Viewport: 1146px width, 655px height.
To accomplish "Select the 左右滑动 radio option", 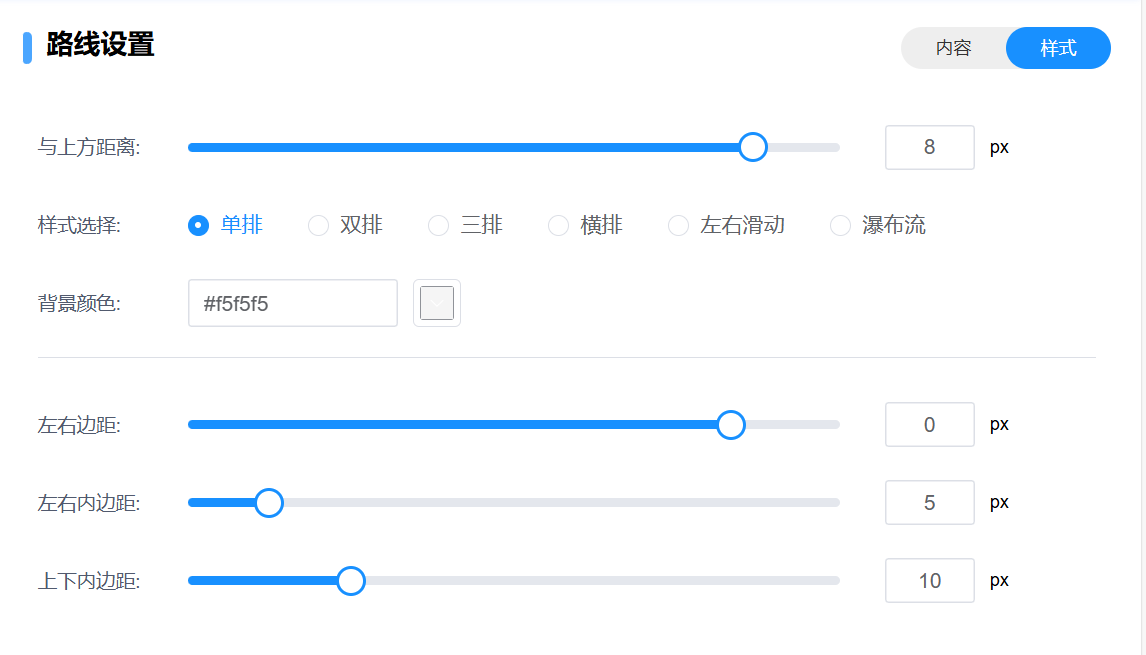I will tap(679, 226).
